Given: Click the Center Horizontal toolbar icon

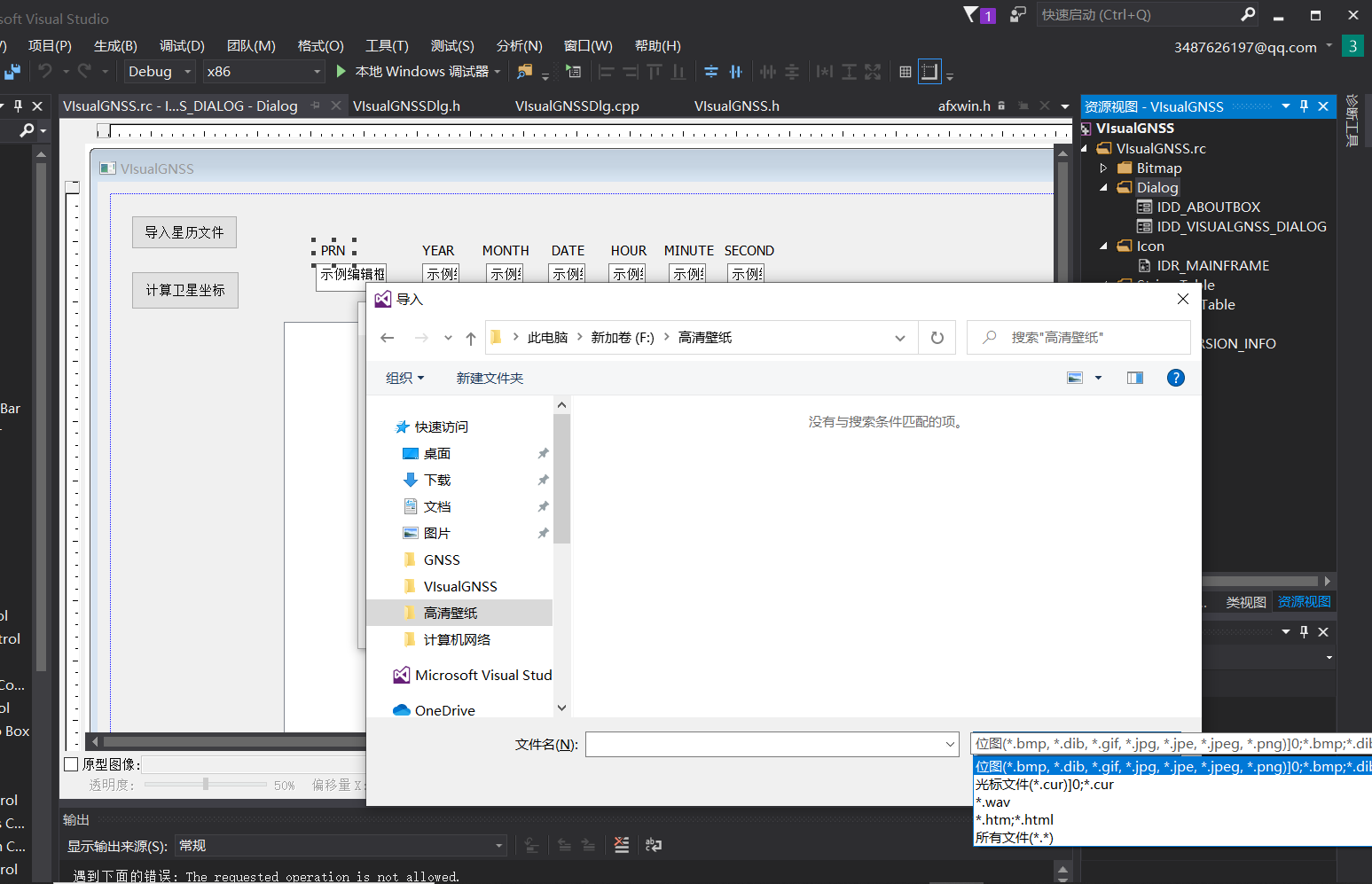Looking at the screenshot, I should (735, 72).
